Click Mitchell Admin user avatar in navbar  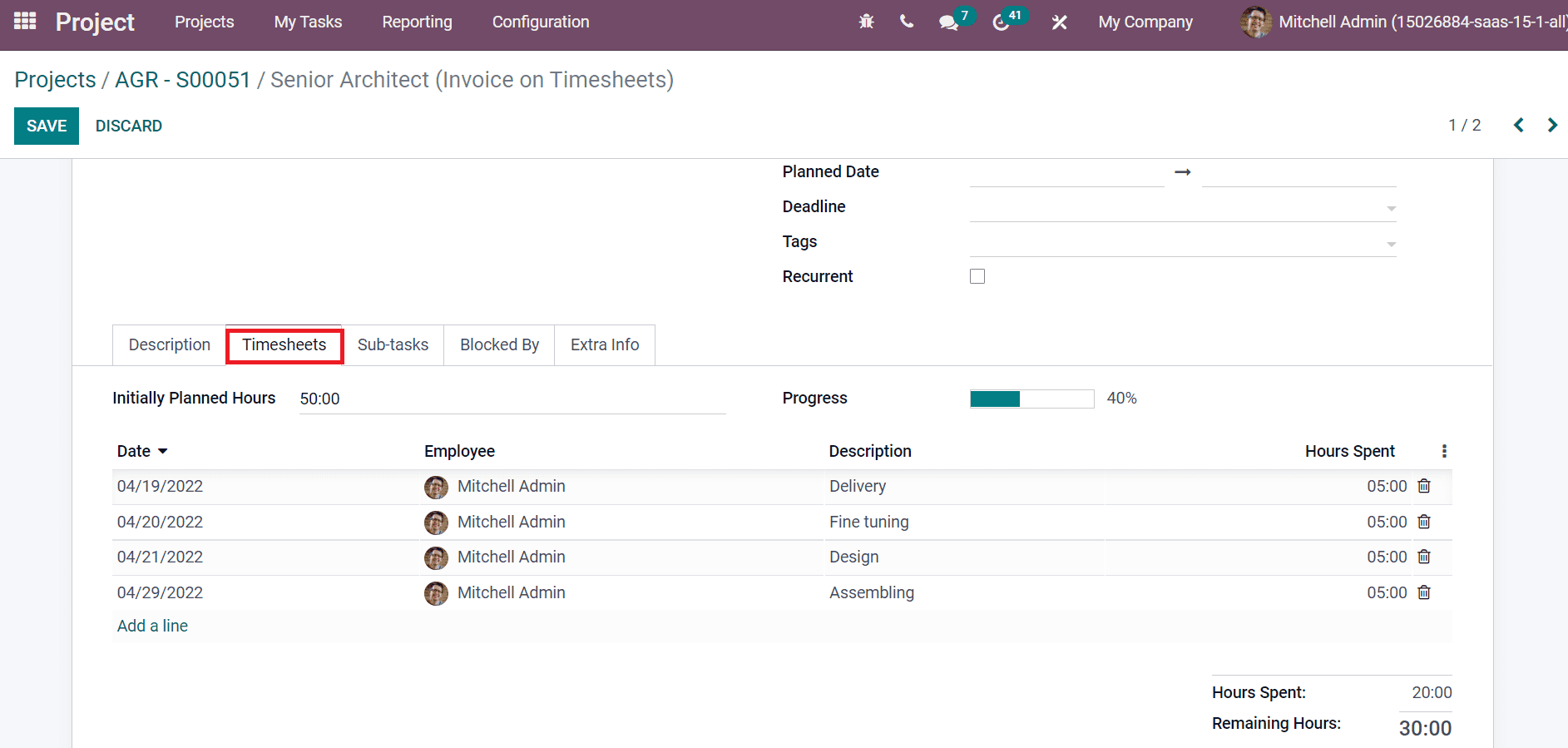pyautogui.click(x=1255, y=22)
